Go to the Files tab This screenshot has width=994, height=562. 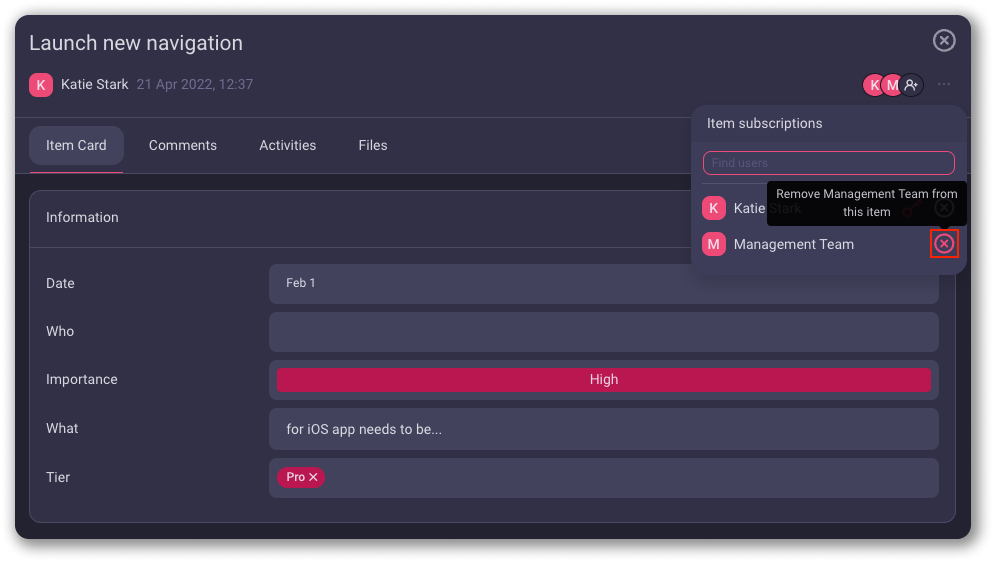pos(372,145)
